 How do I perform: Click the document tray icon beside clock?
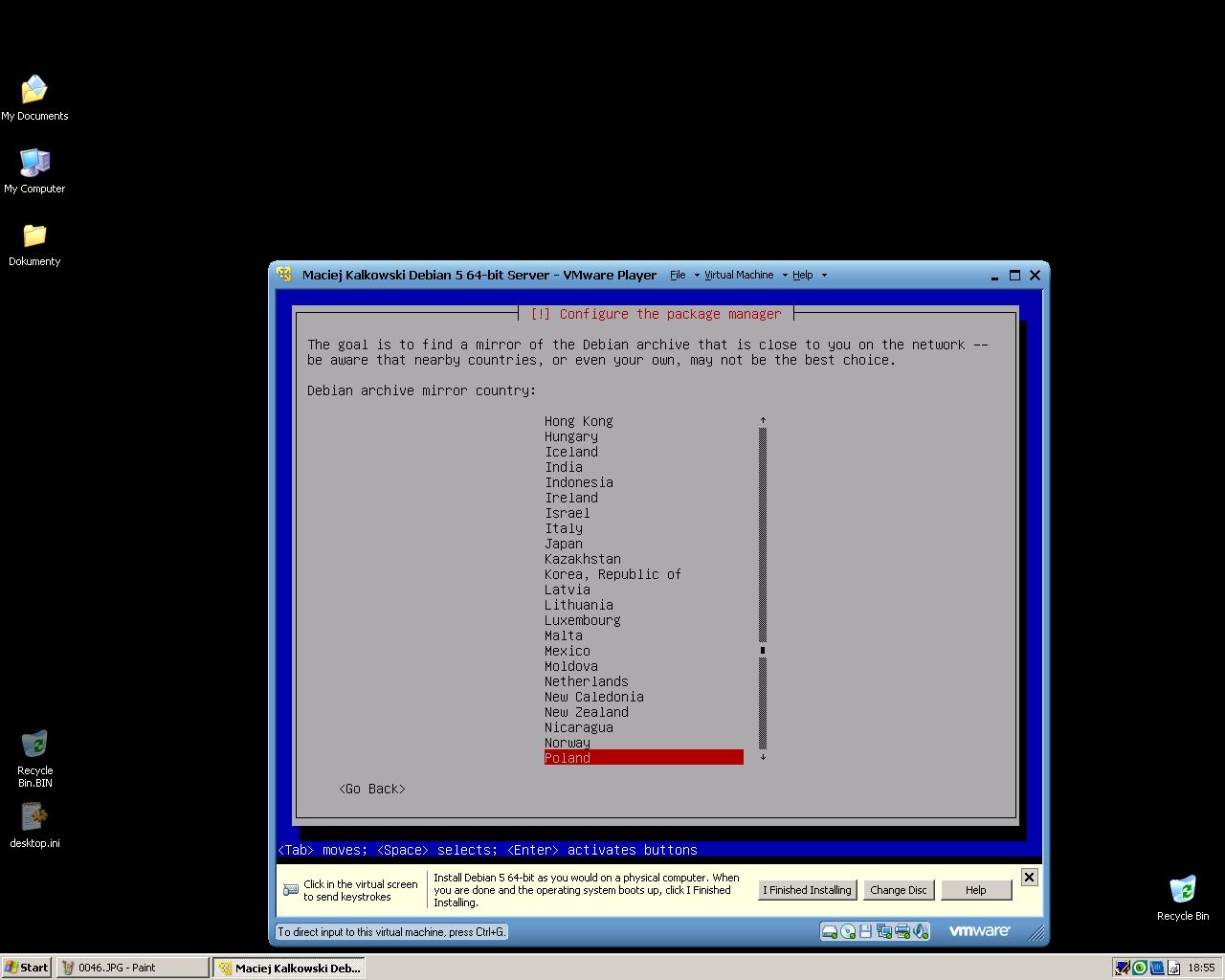(x=1174, y=968)
